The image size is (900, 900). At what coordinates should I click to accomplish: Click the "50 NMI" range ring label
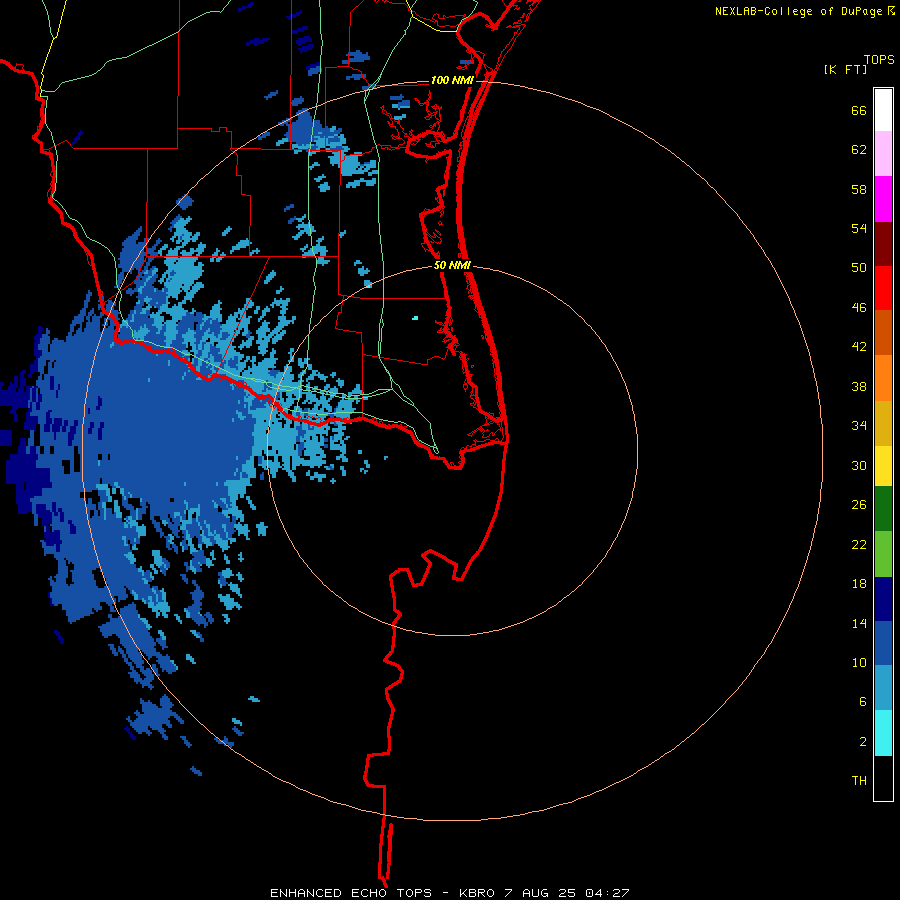pyautogui.click(x=452, y=265)
